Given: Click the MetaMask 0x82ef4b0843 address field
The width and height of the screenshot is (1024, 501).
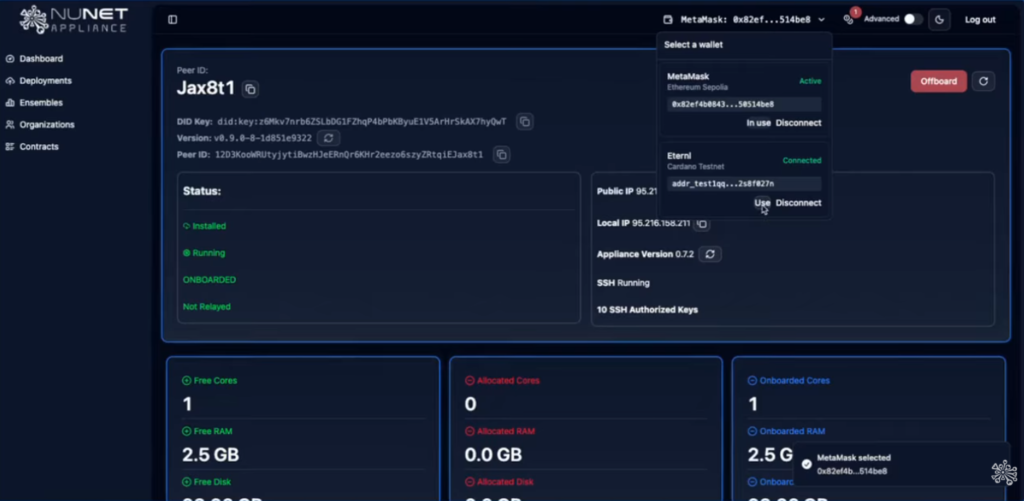Looking at the screenshot, I should tap(744, 105).
